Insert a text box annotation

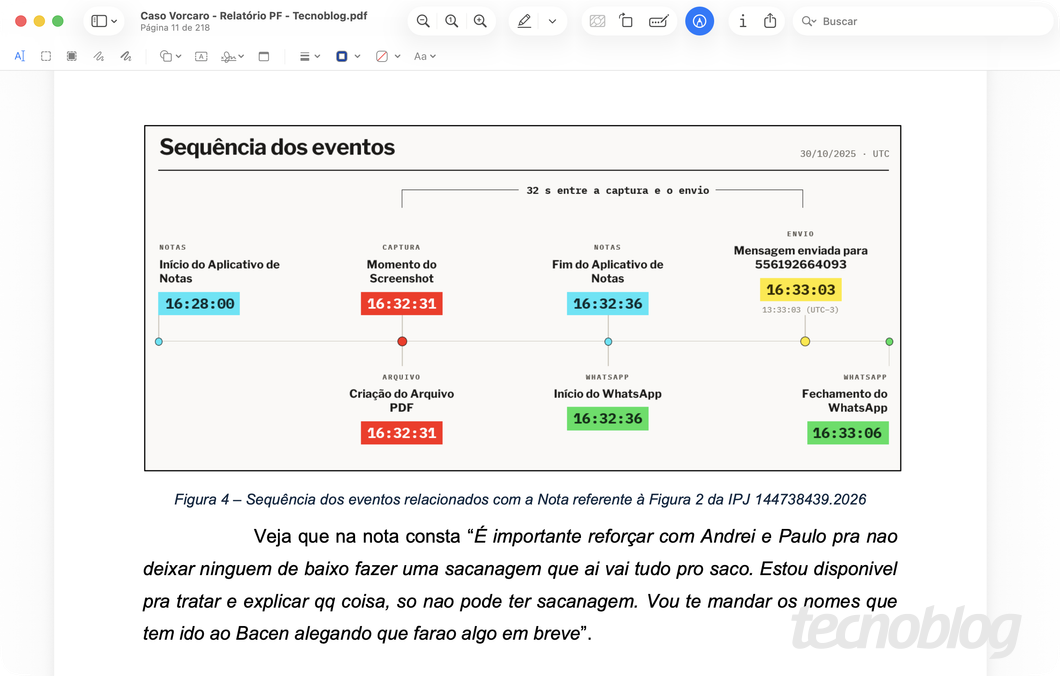click(x=201, y=56)
